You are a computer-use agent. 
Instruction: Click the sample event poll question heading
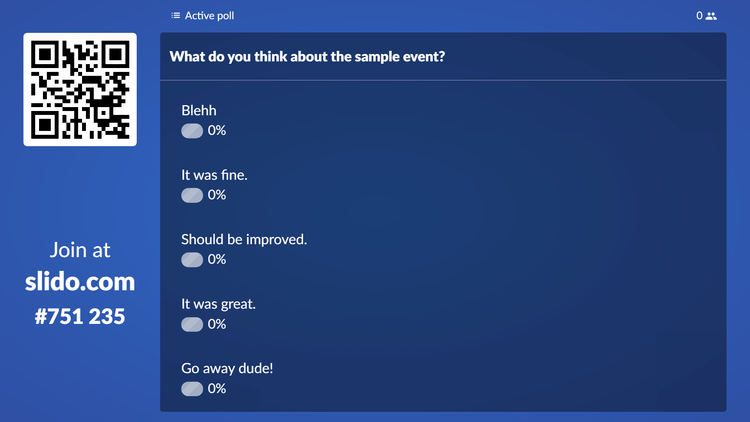point(307,56)
